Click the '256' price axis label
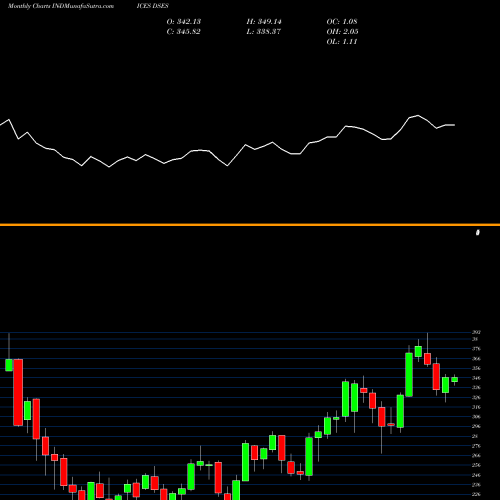 coord(476,465)
